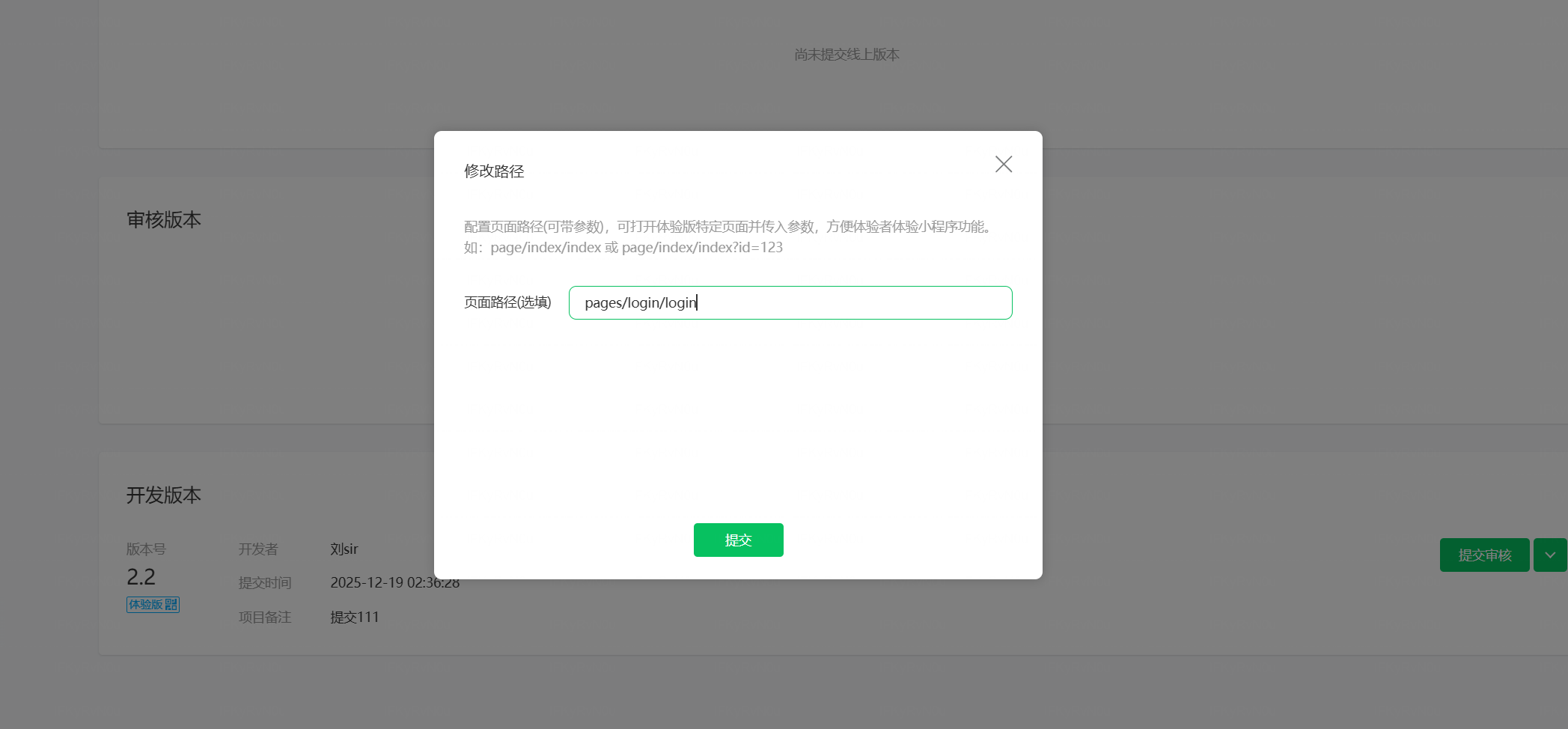Click the 尚未提交线上版本 message

point(847,55)
